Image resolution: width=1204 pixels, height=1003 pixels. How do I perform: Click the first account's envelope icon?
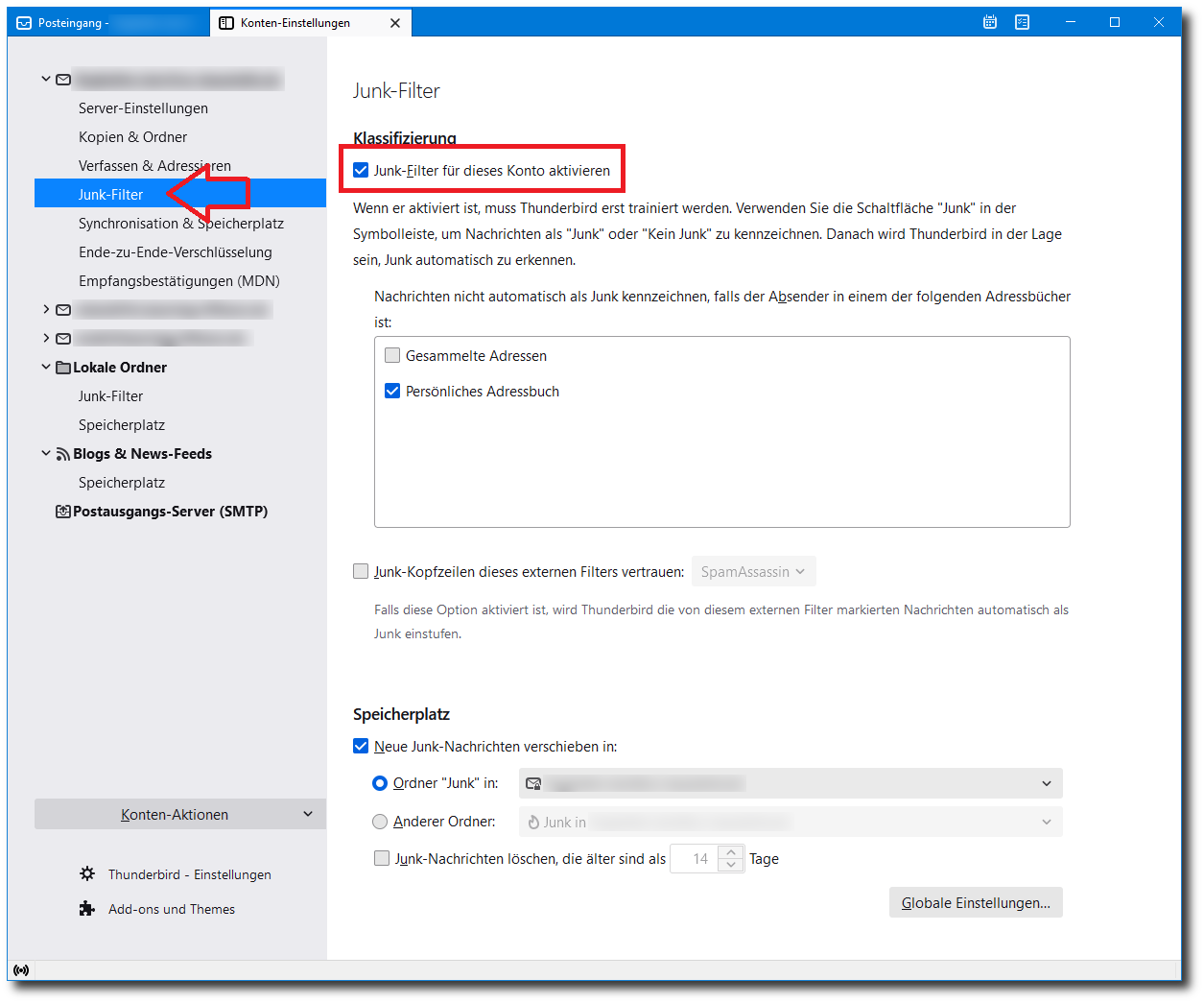point(63,80)
